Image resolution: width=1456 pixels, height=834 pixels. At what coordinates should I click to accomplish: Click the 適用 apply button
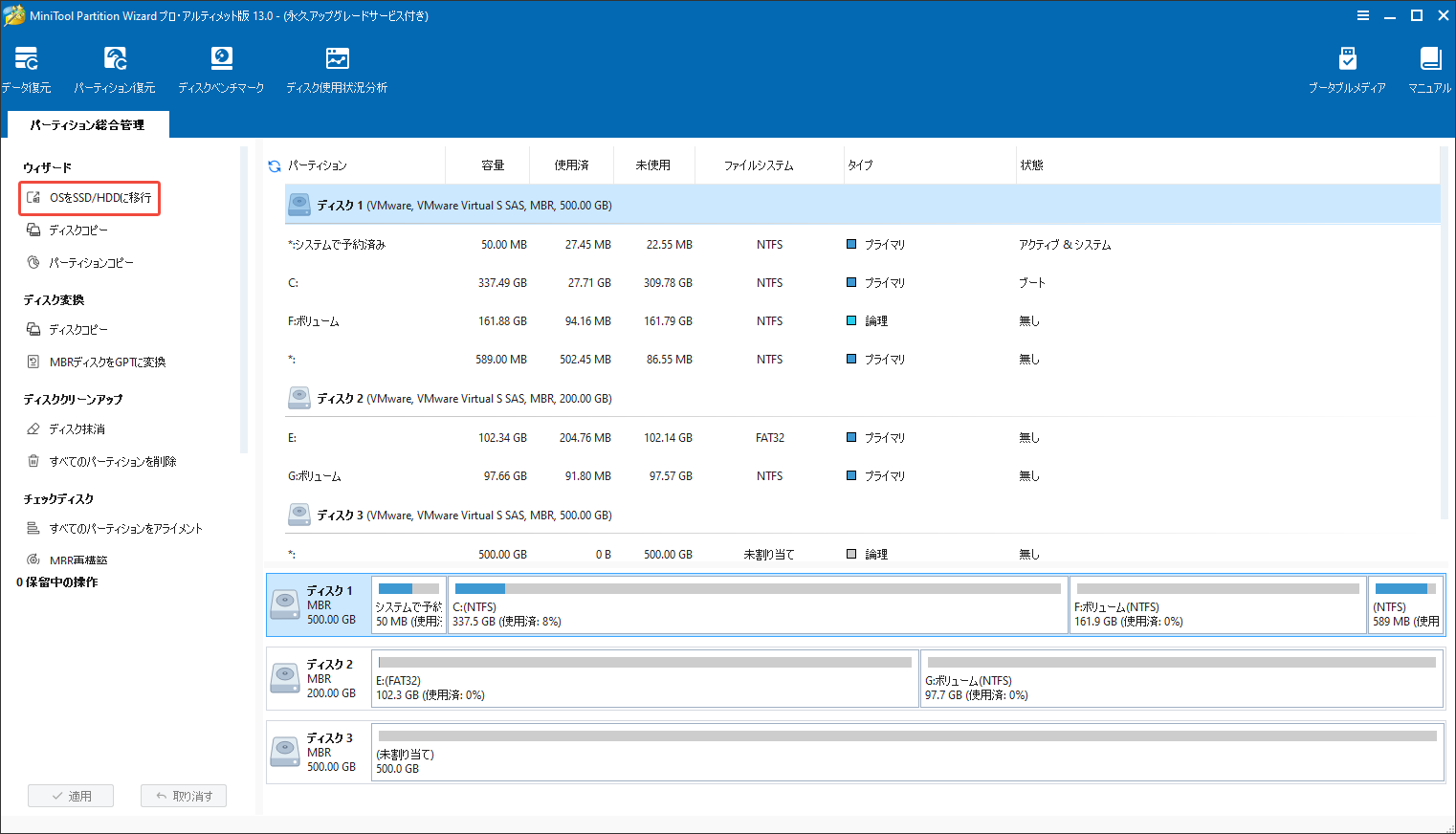pyautogui.click(x=70, y=795)
